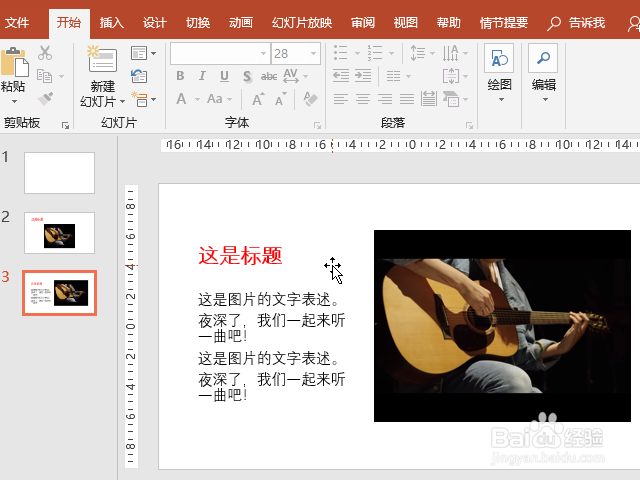The width and height of the screenshot is (640, 480).
Task: Toggle Strikethrough formatting
Action: click(x=269, y=76)
